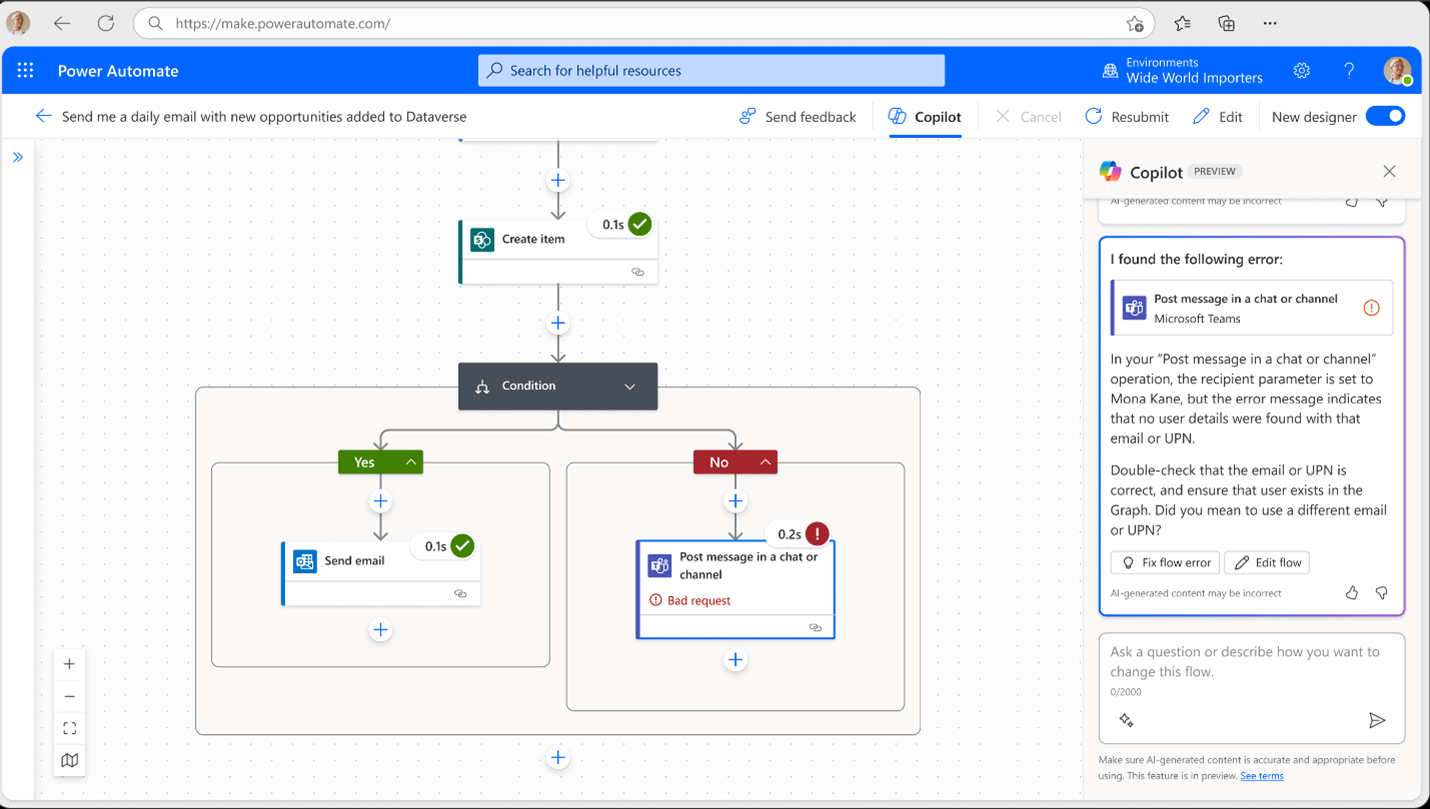The height and width of the screenshot is (809, 1430).
Task: Turn off the New designer toggle
Action: click(1385, 116)
